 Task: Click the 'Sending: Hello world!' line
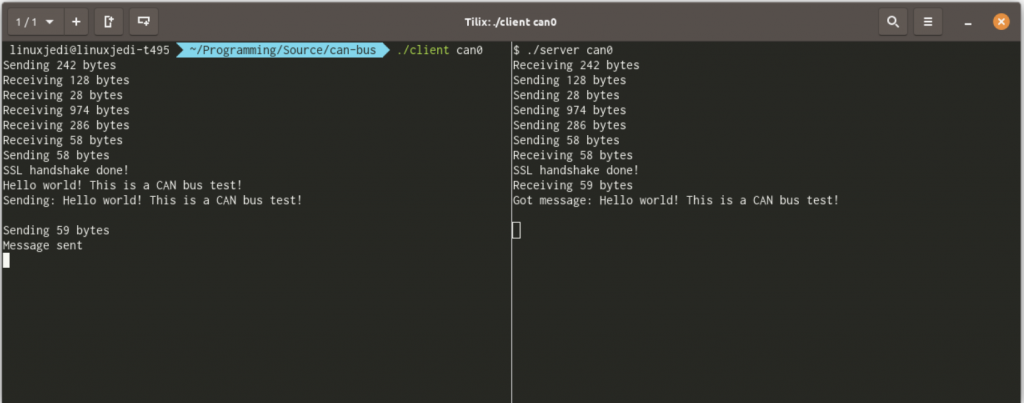153,201
